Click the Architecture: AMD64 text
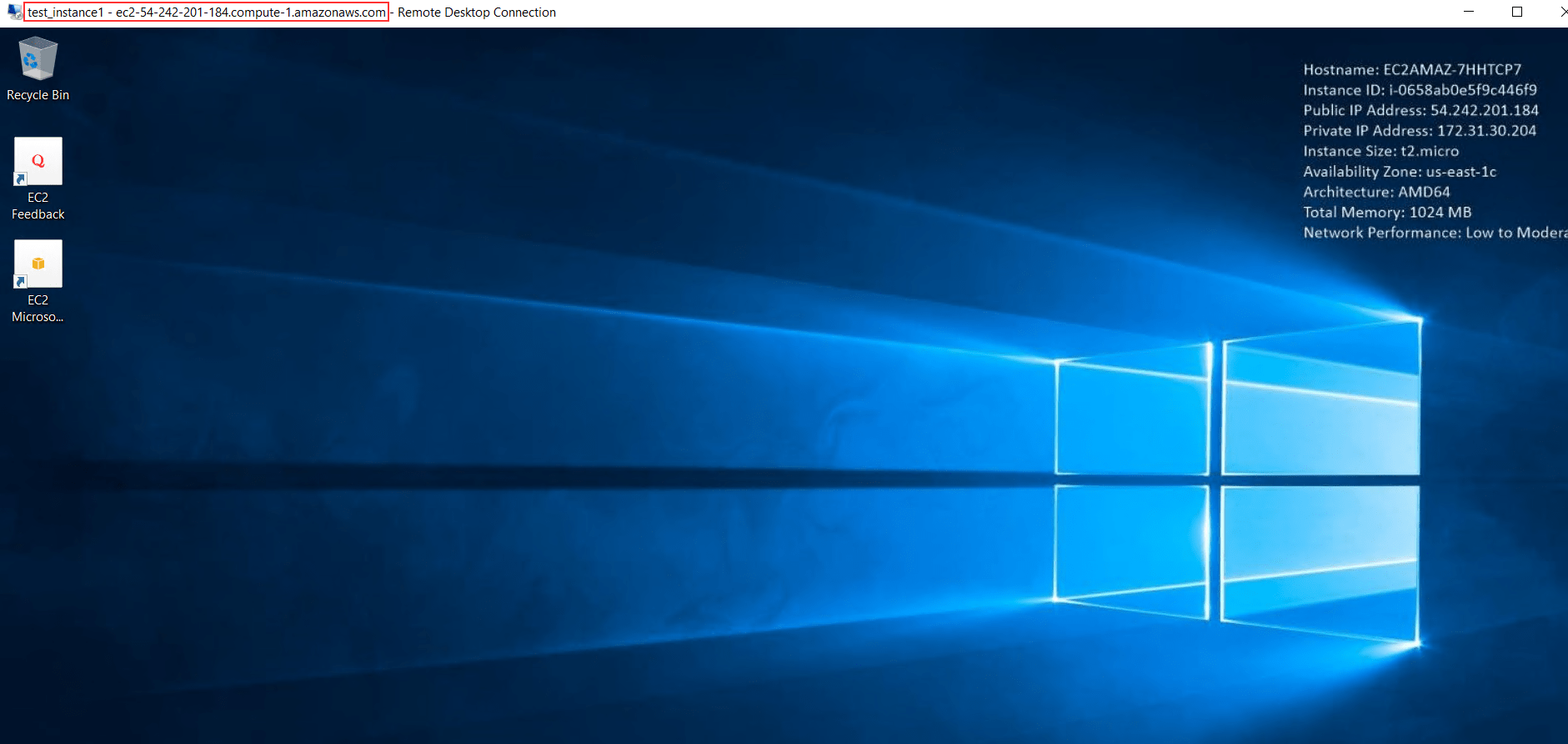 [1376, 192]
